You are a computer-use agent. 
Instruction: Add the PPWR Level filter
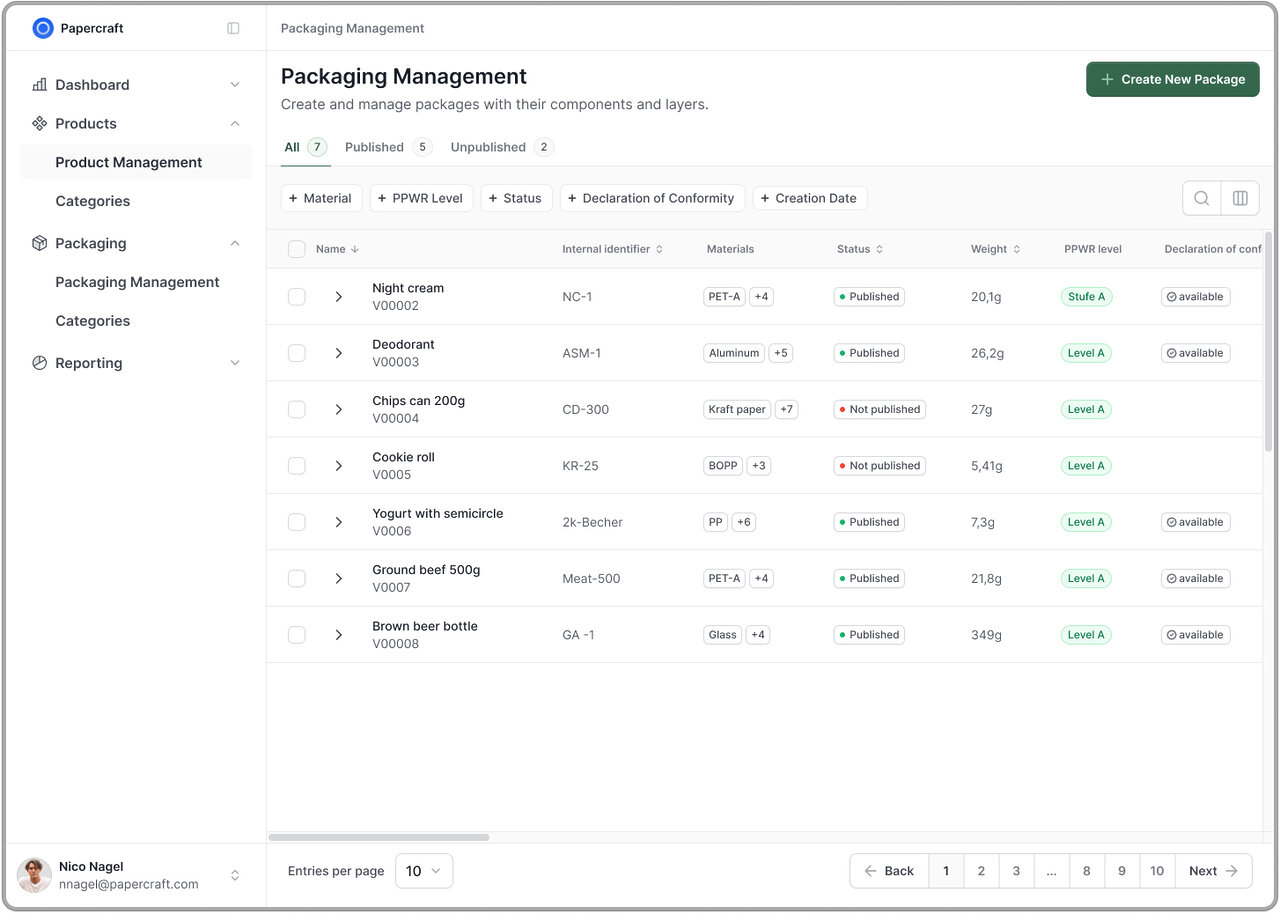click(x=421, y=198)
